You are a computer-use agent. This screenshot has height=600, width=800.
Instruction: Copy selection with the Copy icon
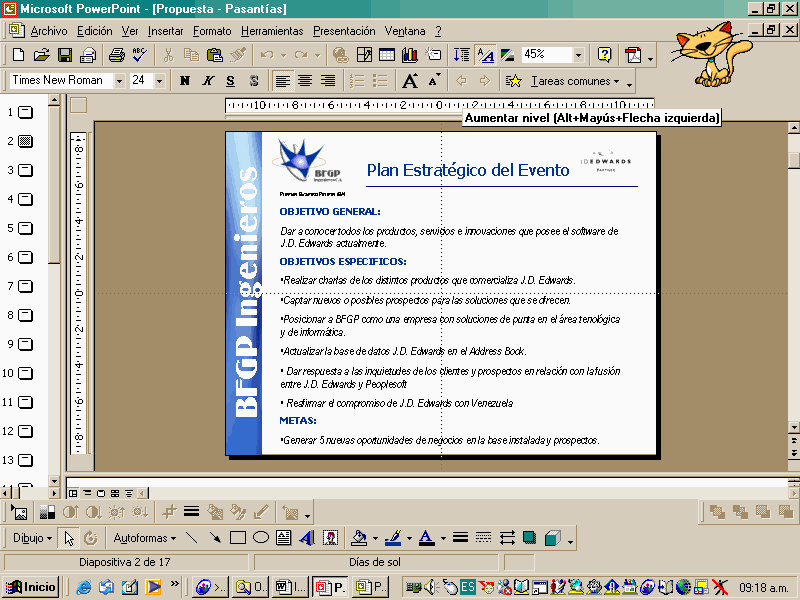(x=191, y=55)
